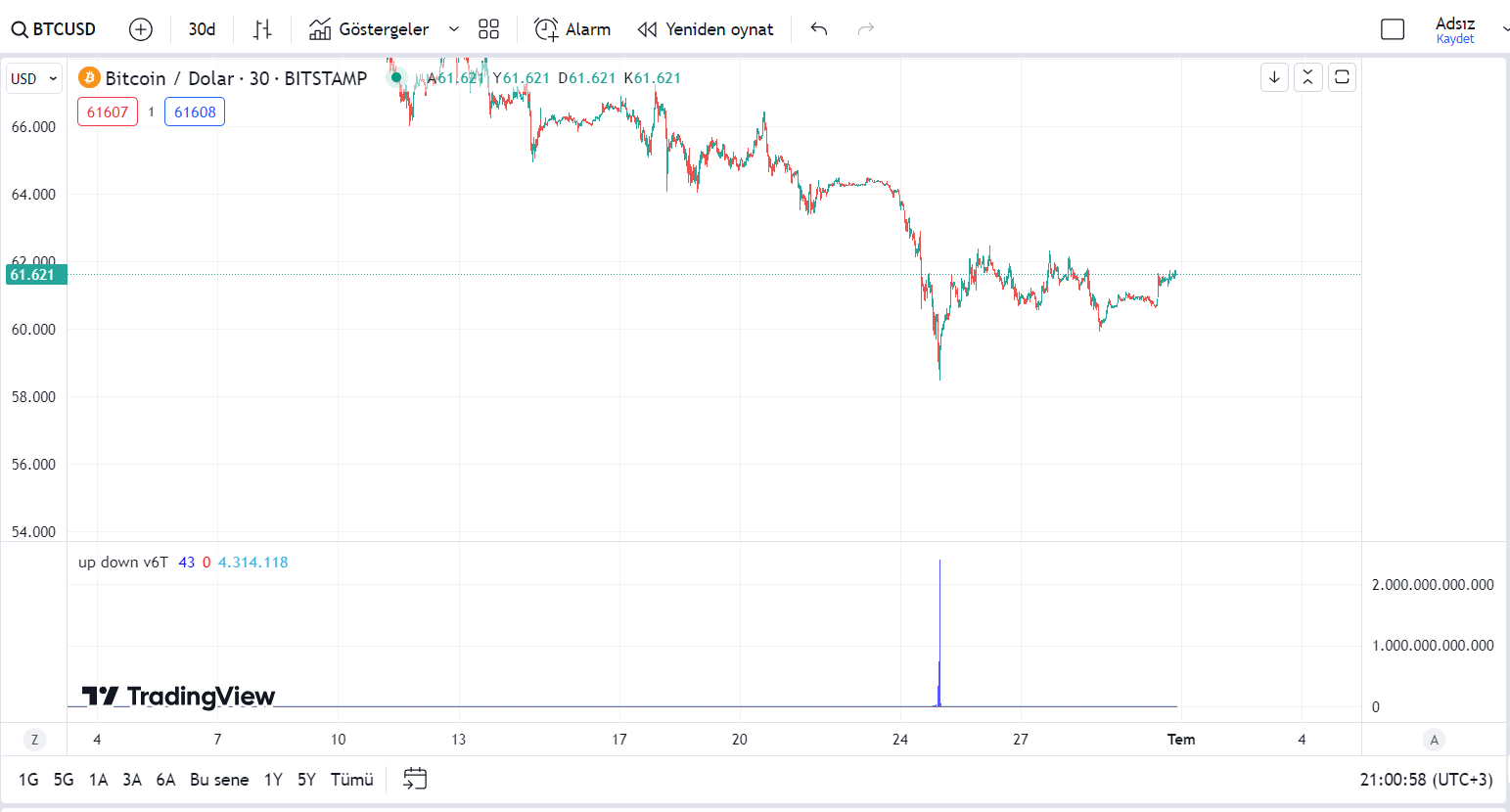
Task: Open the BTCUSD symbol search
Action: point(54,29)
